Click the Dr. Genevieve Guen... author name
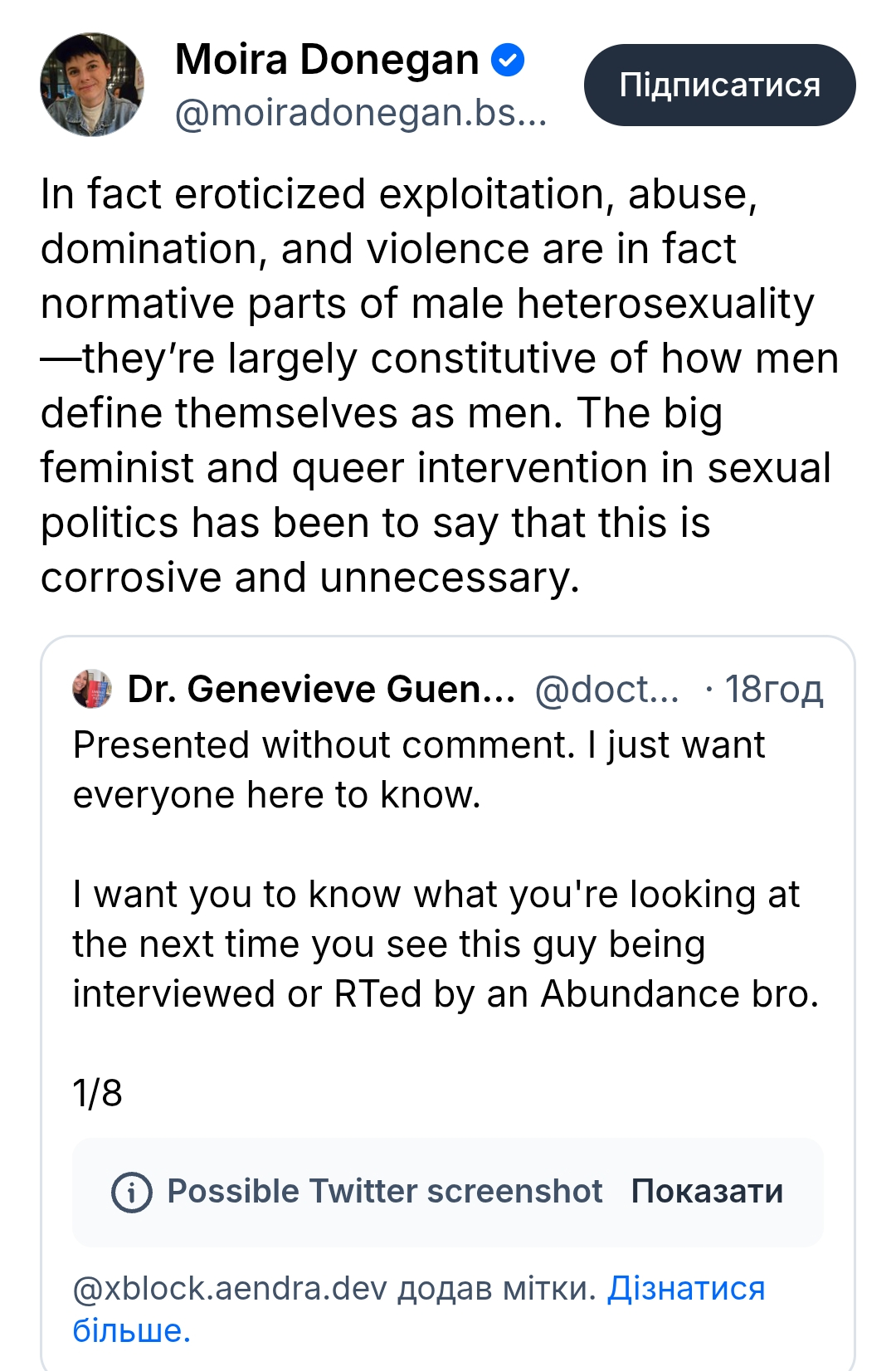The image size is (896, 1371). 321,689
